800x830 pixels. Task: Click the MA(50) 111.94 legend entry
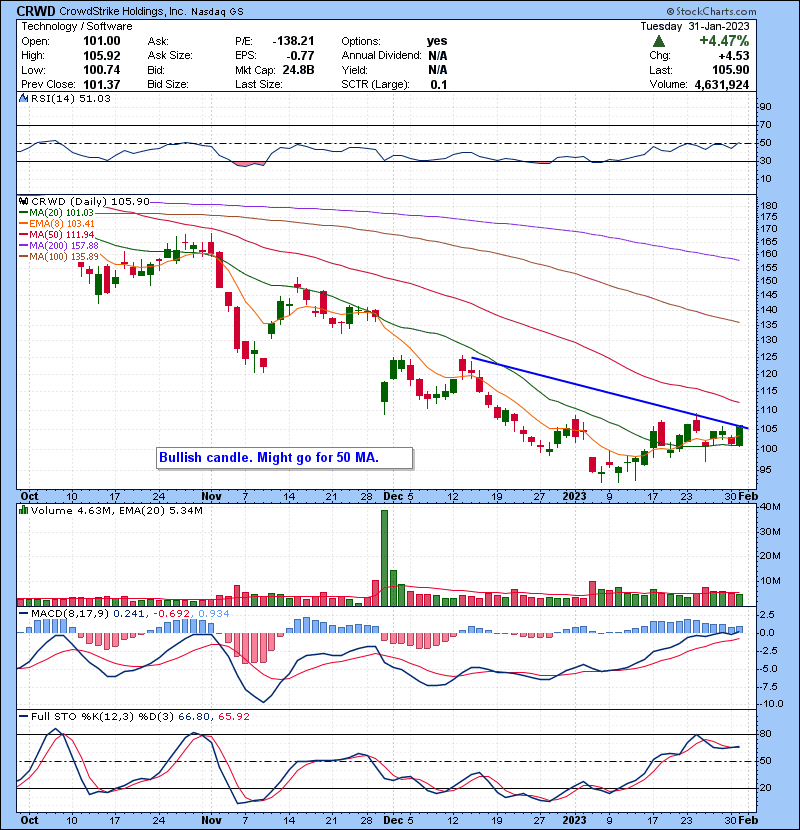pos(57,234)
